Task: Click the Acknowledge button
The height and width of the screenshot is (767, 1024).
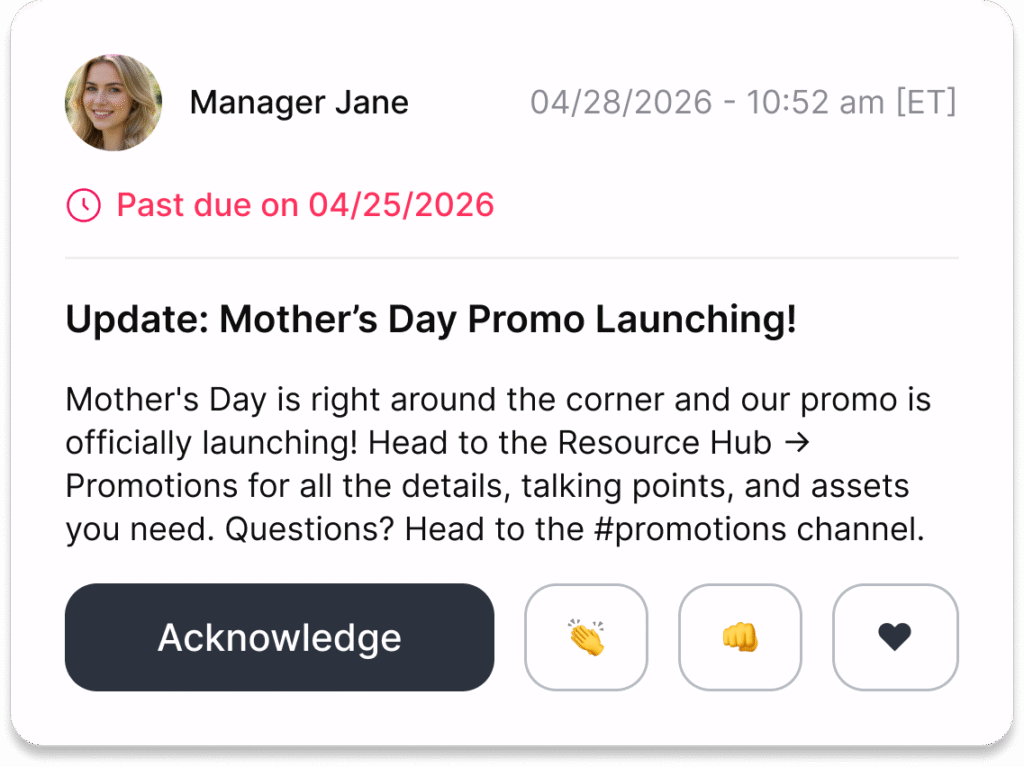Action: click(x=279, y=637)
